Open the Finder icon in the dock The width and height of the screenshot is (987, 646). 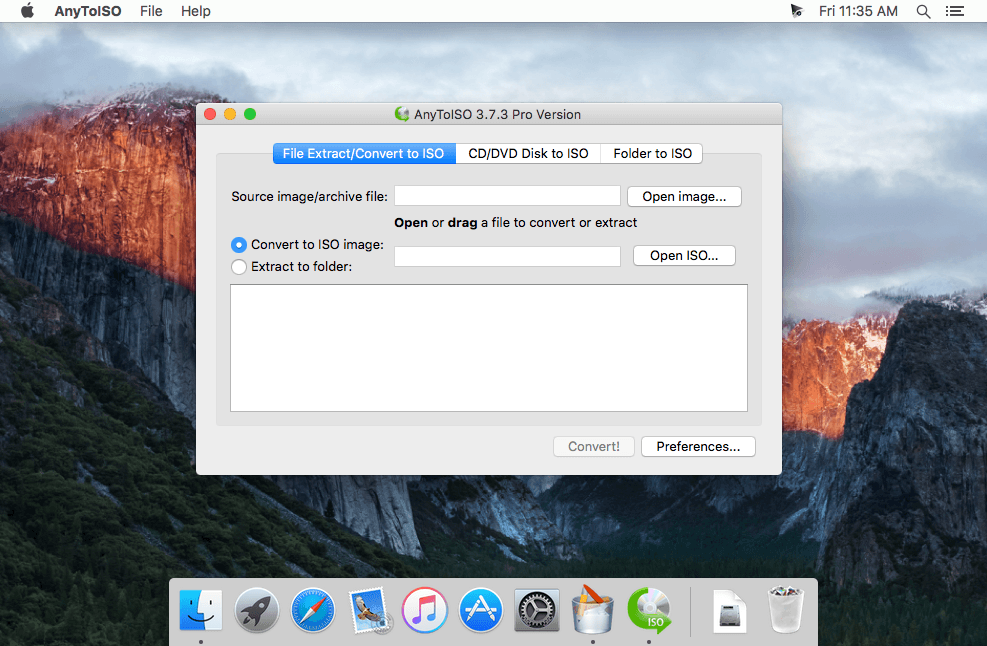point(201,609)
